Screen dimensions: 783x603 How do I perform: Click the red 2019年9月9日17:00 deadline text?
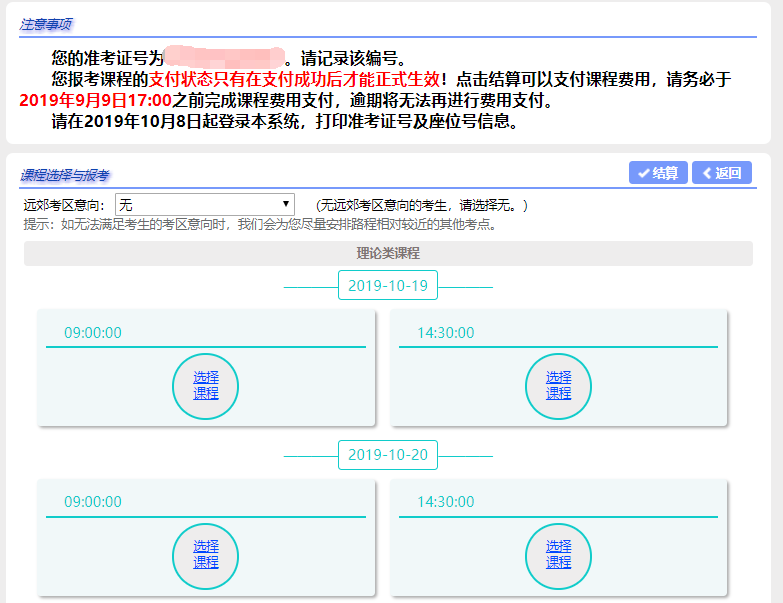point(95,101)
